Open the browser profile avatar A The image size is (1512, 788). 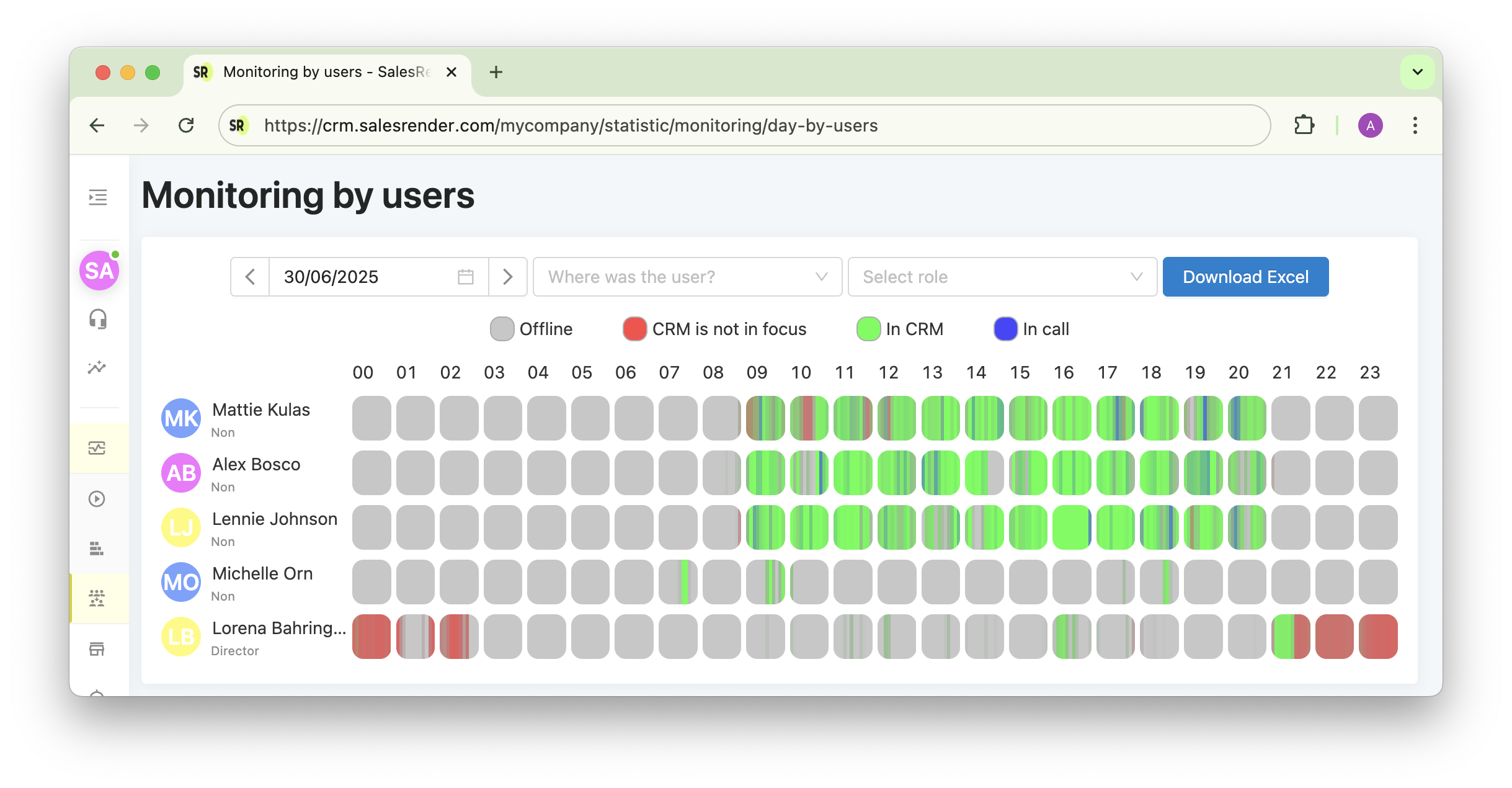[1371, 125]
